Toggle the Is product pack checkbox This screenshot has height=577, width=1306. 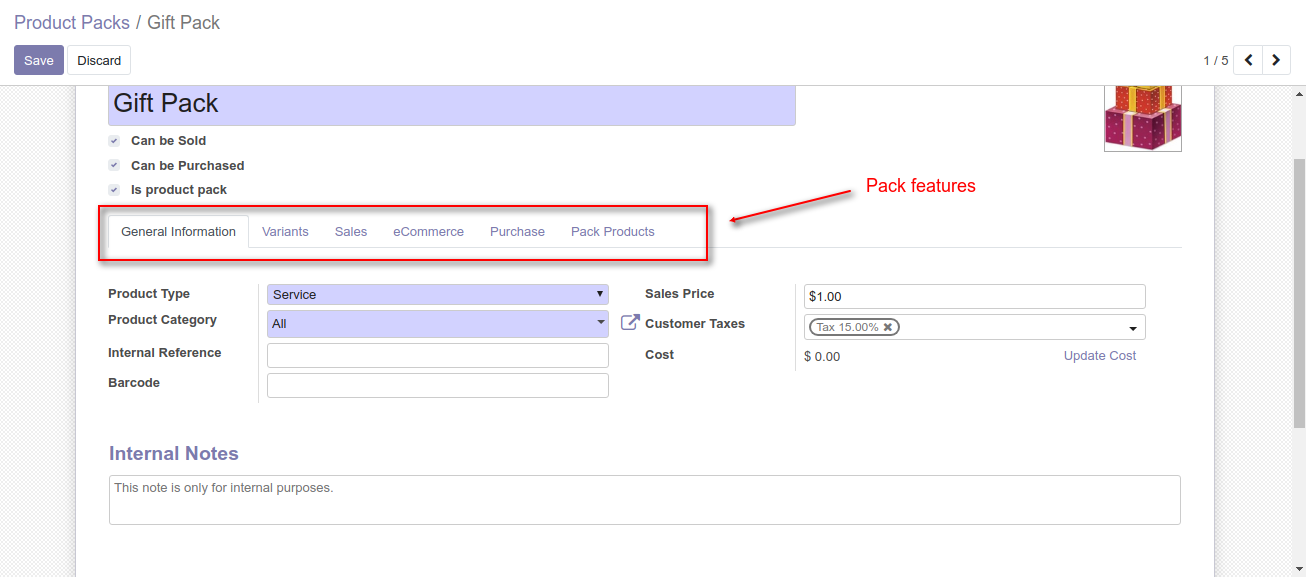(114, 190)
